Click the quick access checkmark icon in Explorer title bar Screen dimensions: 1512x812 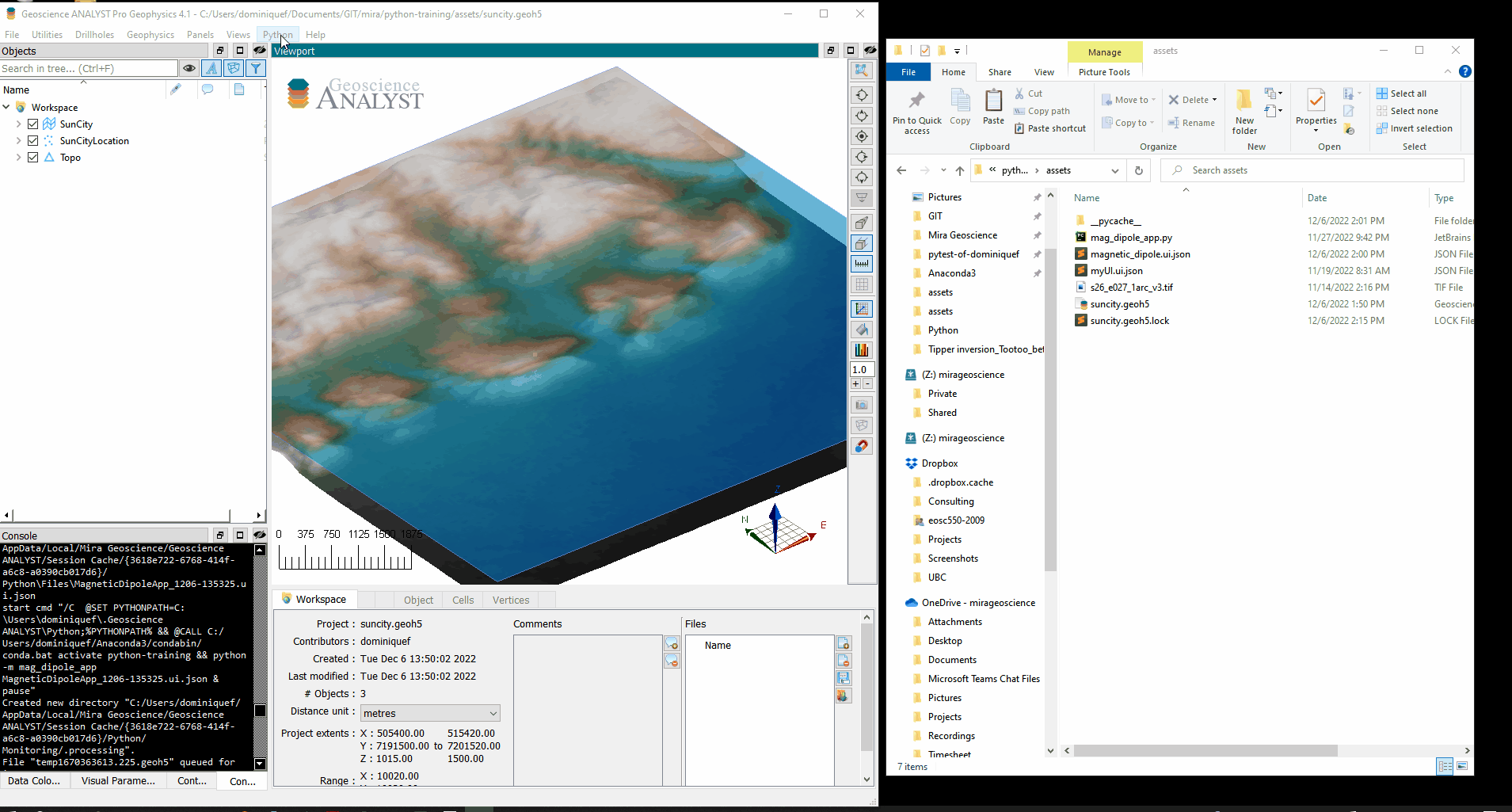(924, 51)
